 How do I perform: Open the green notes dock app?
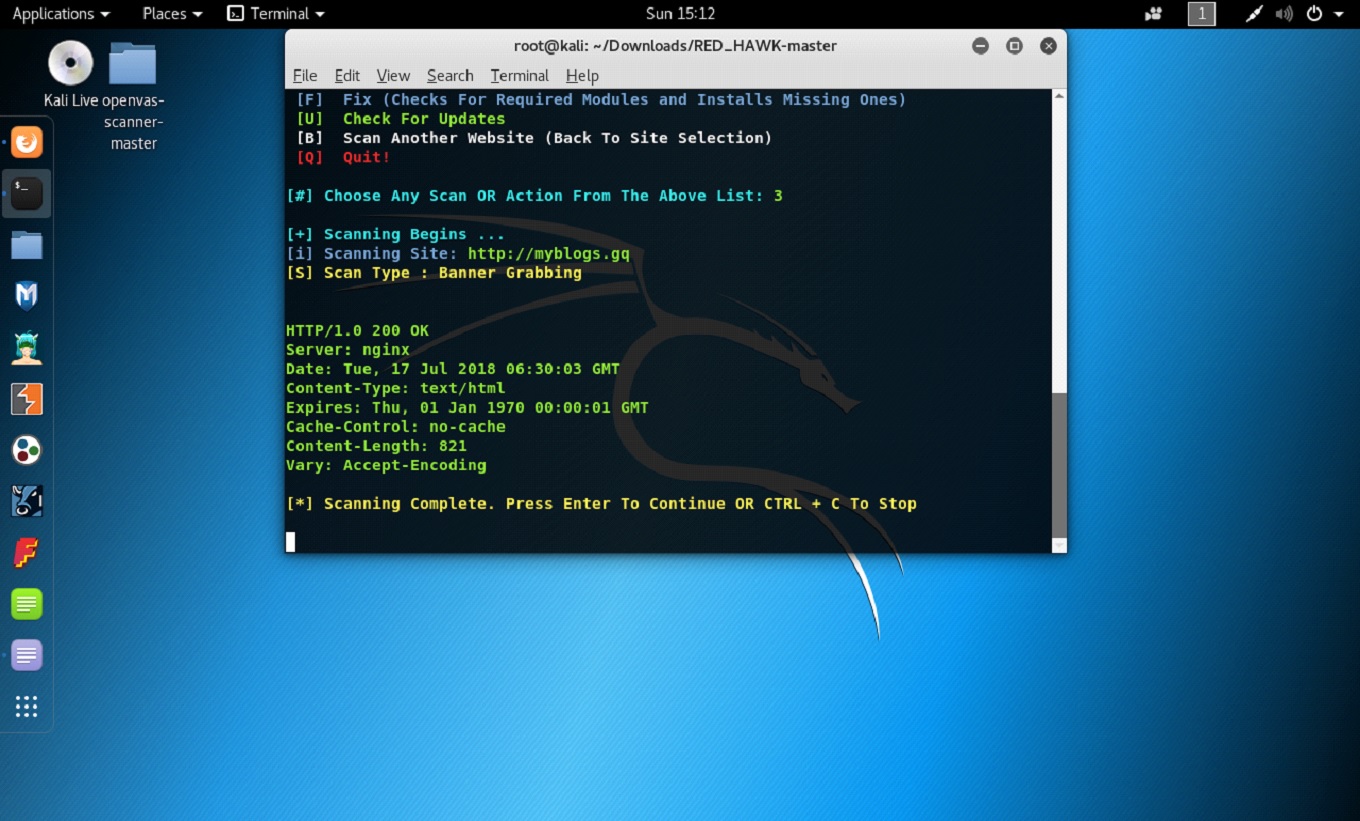pos(27,604)
